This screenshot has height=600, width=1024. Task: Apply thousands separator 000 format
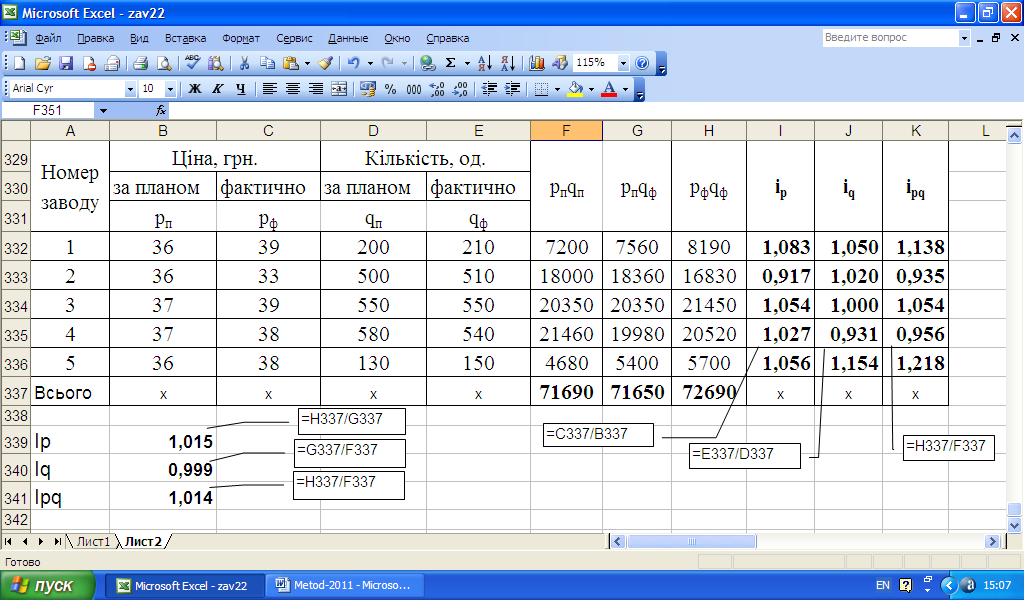coord(413,89)
